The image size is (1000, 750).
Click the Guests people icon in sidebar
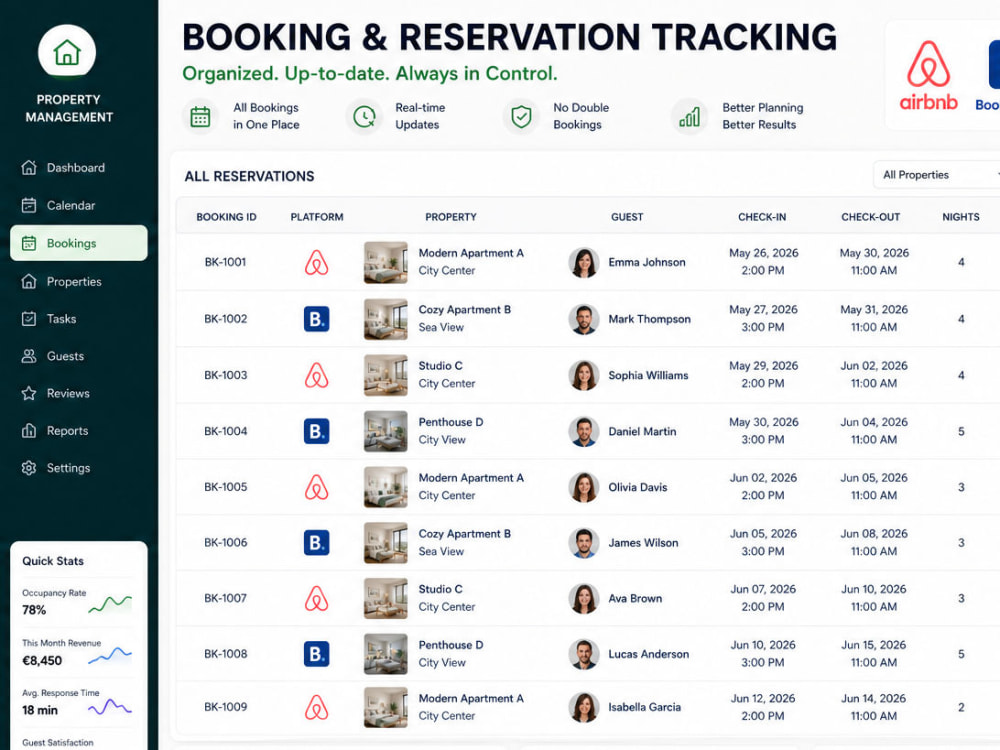point(29,356)
